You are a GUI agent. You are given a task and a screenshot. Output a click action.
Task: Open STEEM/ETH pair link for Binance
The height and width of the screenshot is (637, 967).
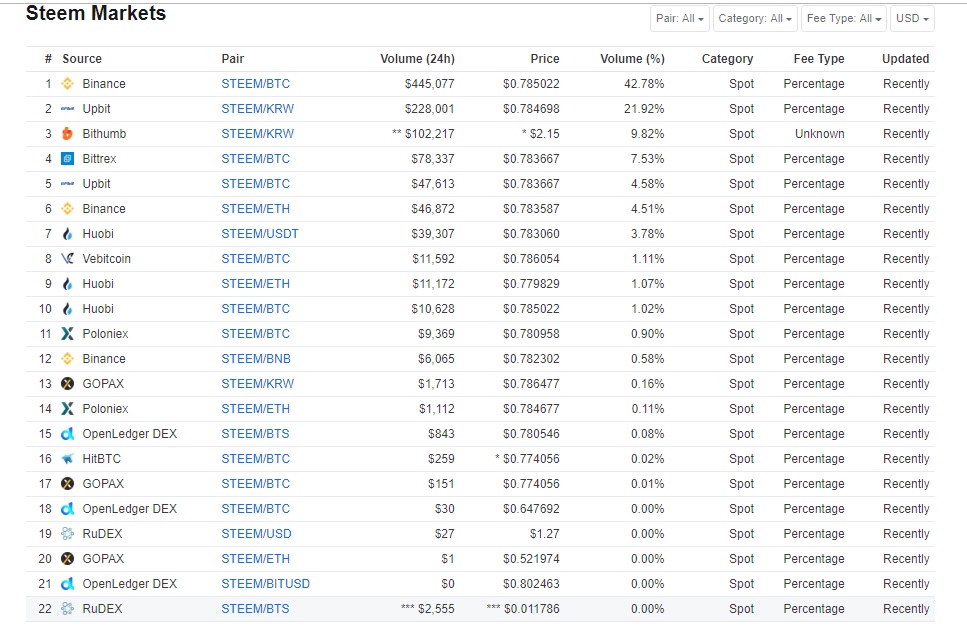[x=255, y=208]
